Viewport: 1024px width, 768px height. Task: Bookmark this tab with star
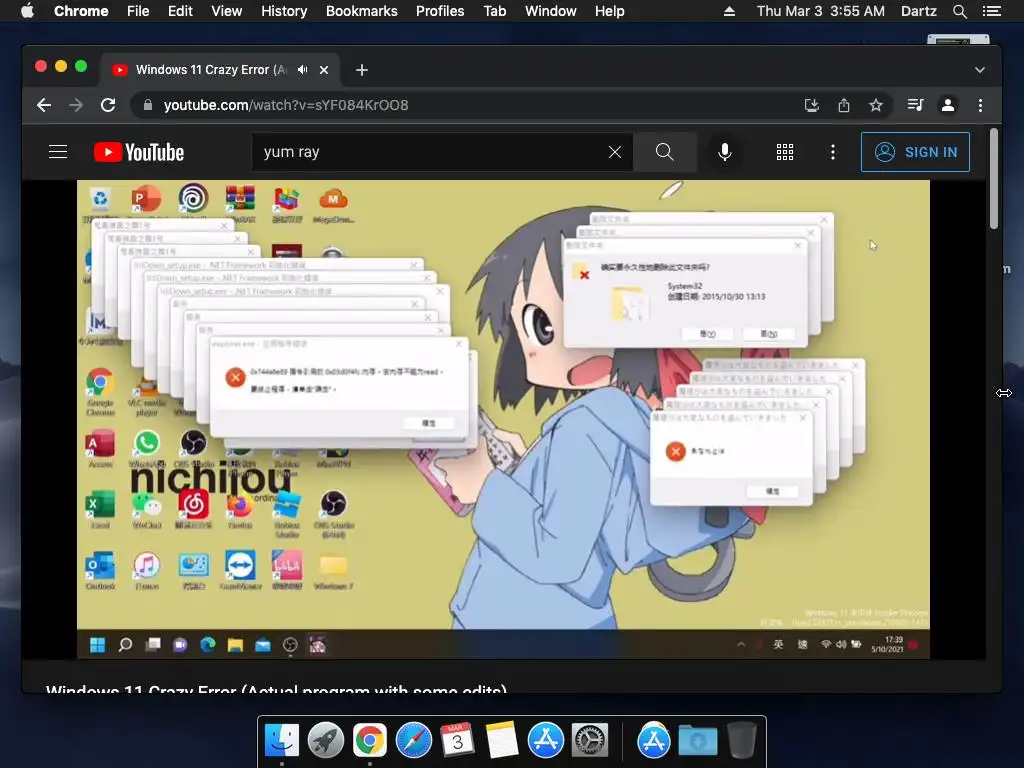tap(876, 105)
